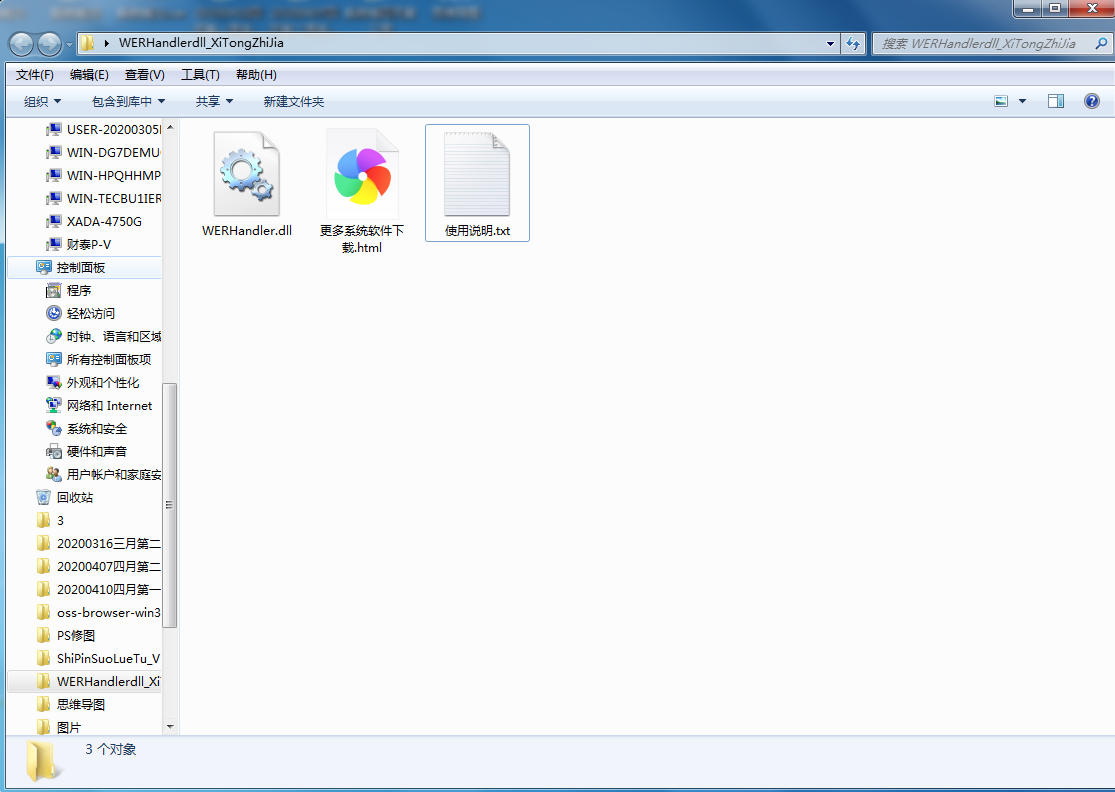The height and width of the screenshot is (792, 1115).
Task: Toggle the preview pane button
Action: click(x=1056, y=102)
